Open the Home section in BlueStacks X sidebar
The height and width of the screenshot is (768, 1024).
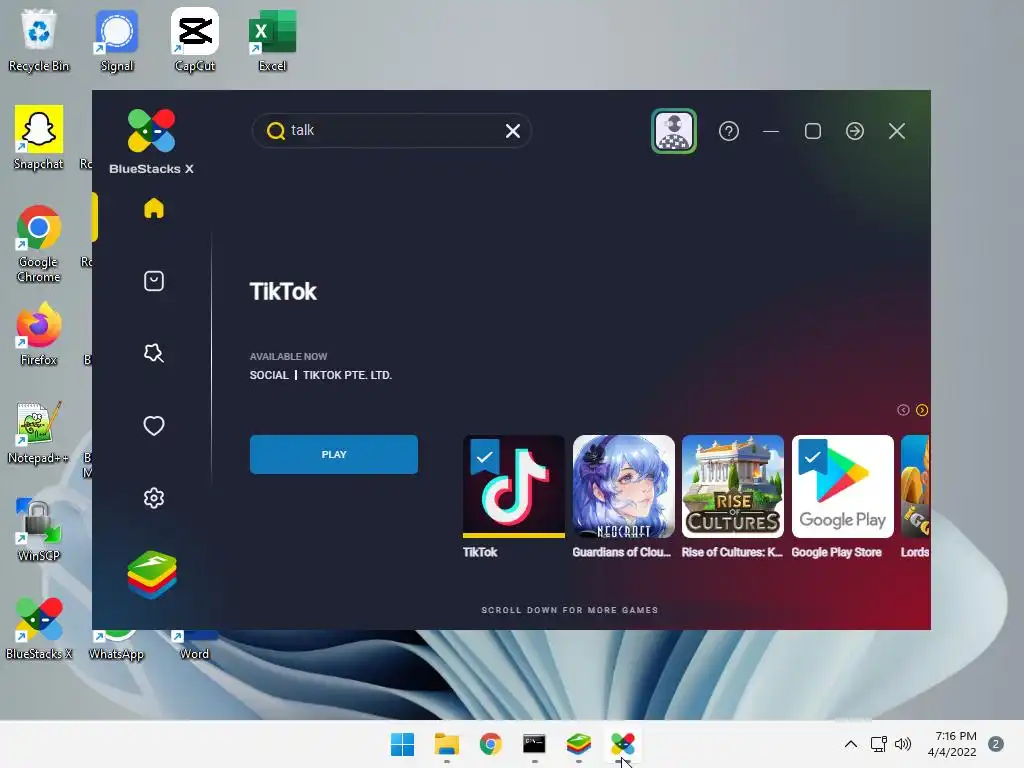click(153, 208)
